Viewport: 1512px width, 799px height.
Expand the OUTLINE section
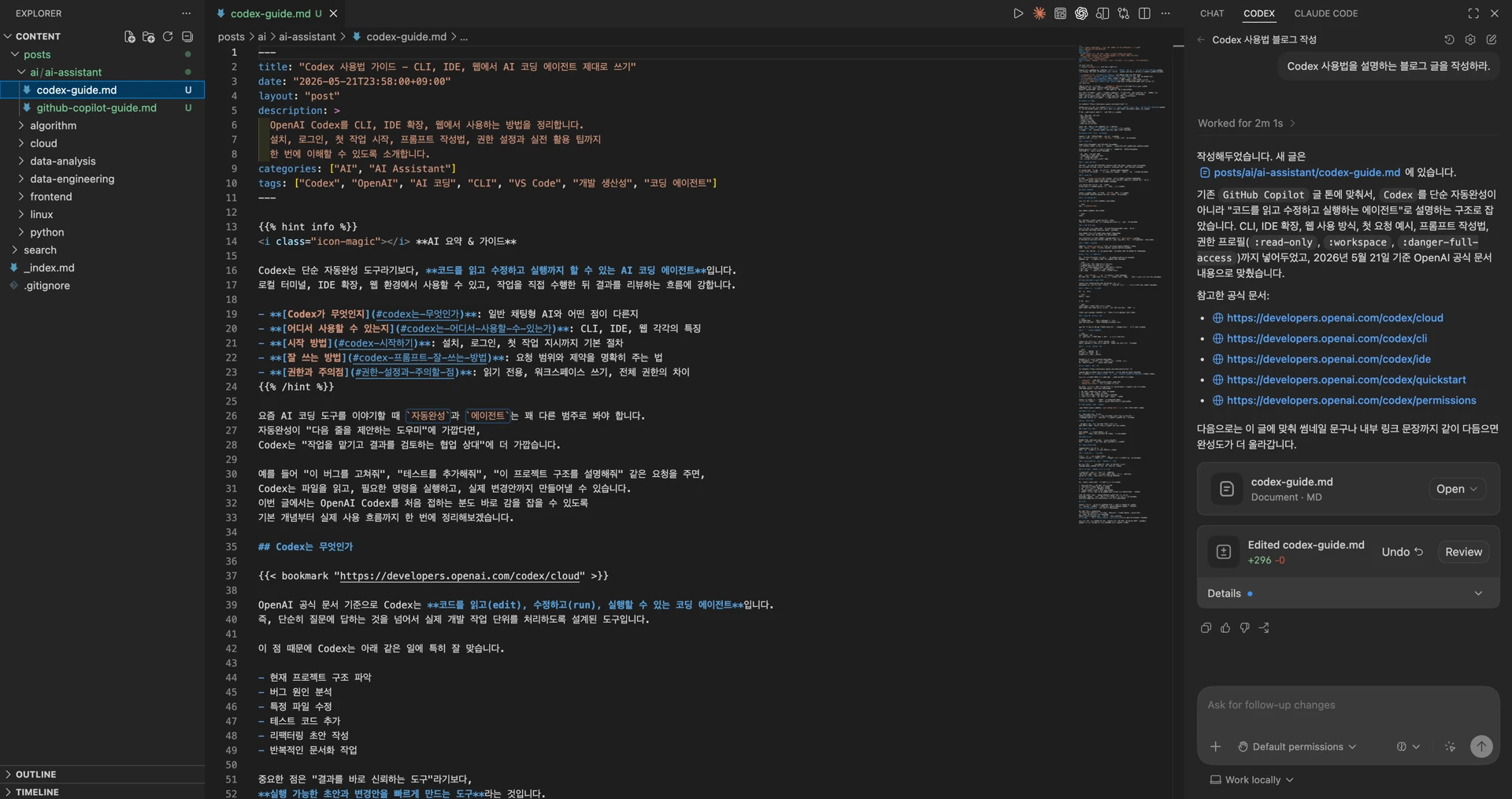[102, 774]
